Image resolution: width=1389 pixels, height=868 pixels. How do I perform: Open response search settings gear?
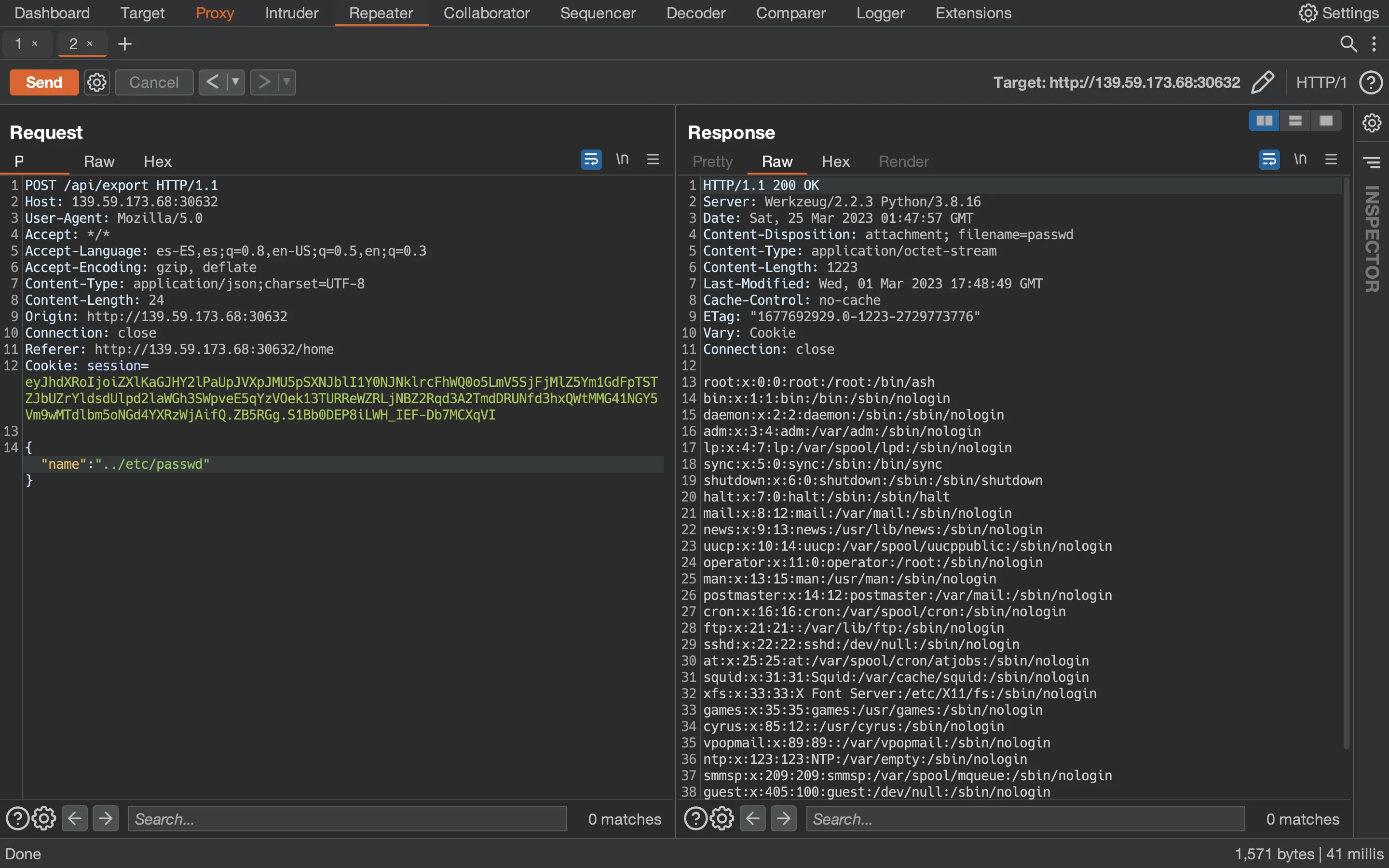(722, 819)
